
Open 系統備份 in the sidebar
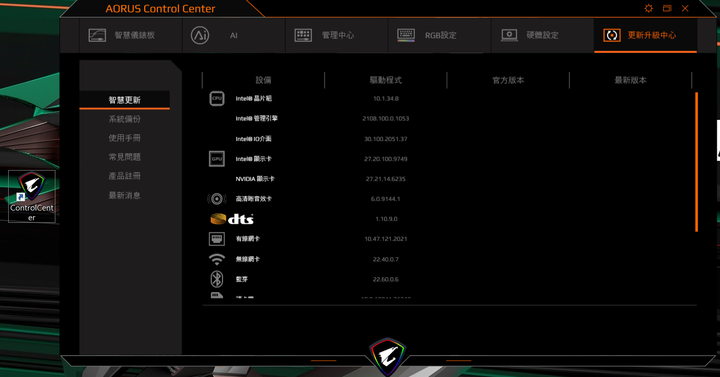pos(124,119)
